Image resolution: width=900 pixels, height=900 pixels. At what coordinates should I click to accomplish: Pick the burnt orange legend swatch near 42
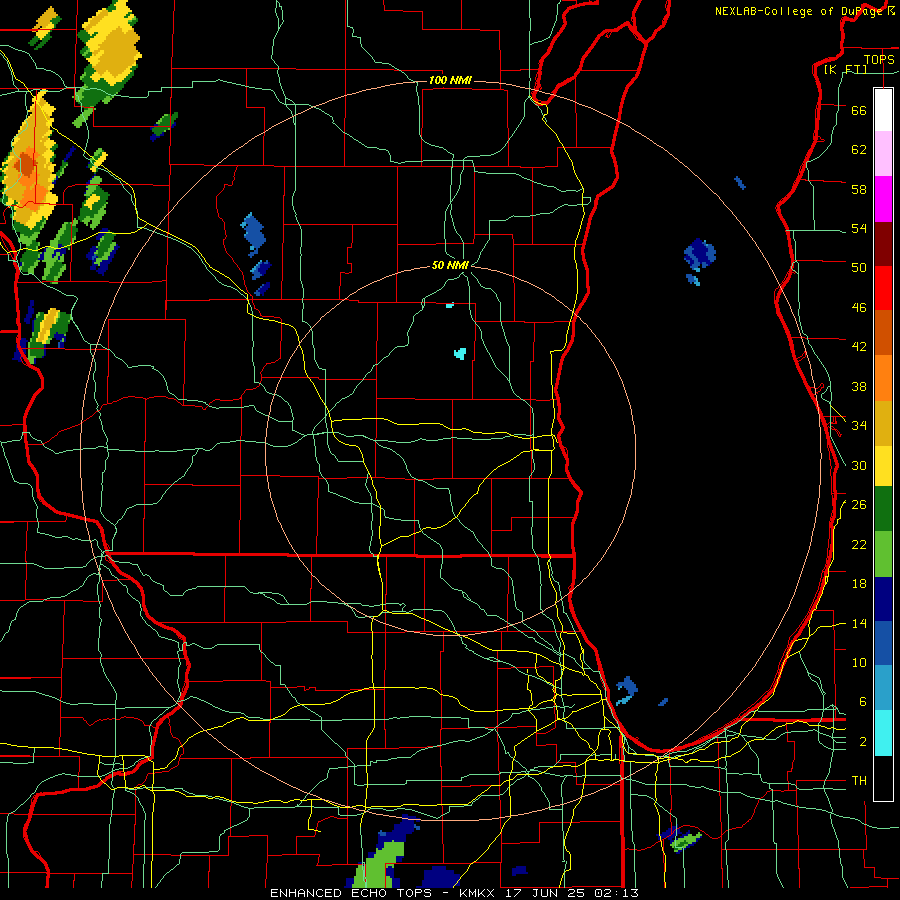pyautogui.click(x=883, y=332)
